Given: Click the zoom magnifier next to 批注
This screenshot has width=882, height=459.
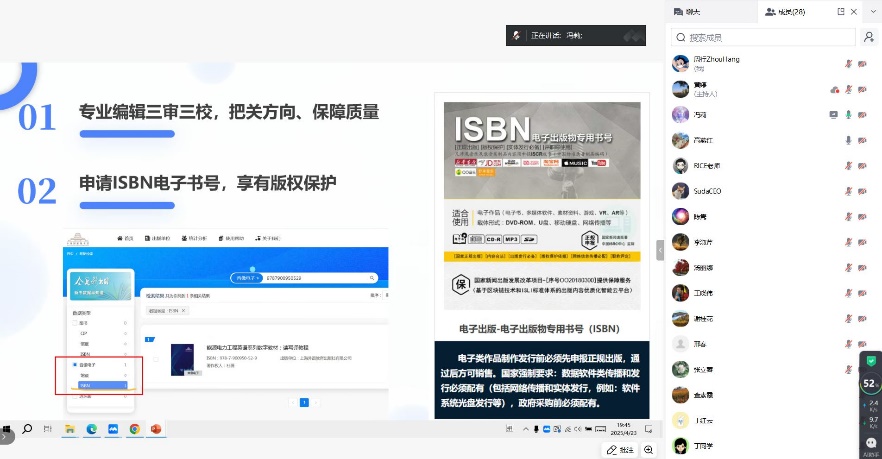Looking at the screenshot, I should [x=648, y=450].
